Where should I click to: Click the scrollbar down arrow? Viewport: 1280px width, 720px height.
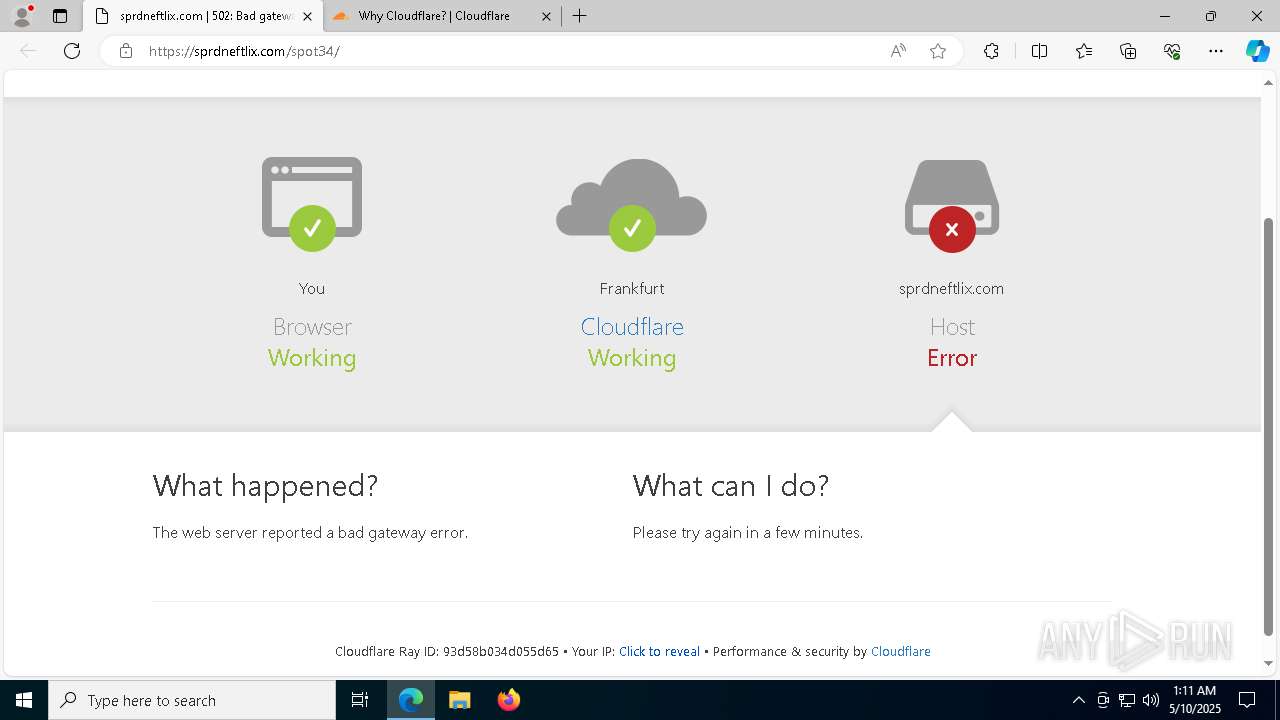click(1268, 663)
